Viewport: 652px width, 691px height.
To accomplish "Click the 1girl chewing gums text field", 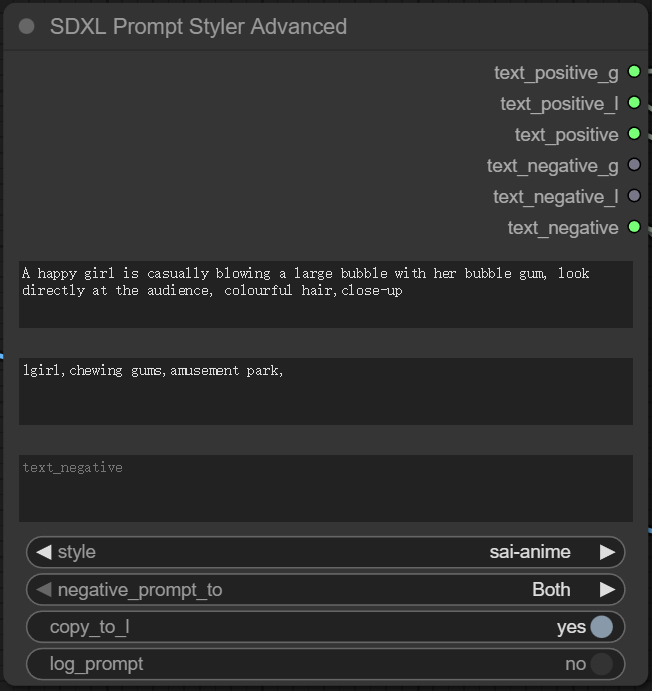I will 325,391.
